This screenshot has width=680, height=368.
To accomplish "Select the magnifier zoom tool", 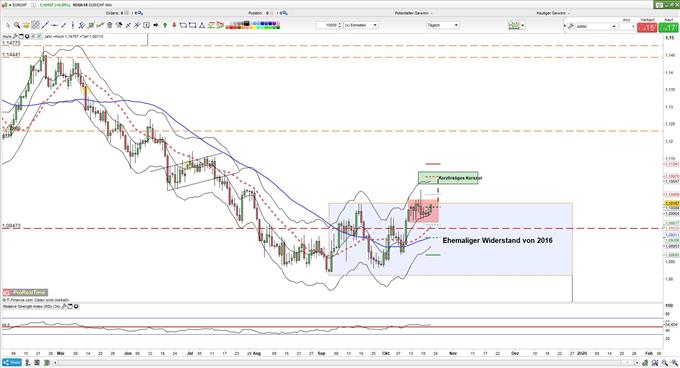I will click(x=17, y=25).
